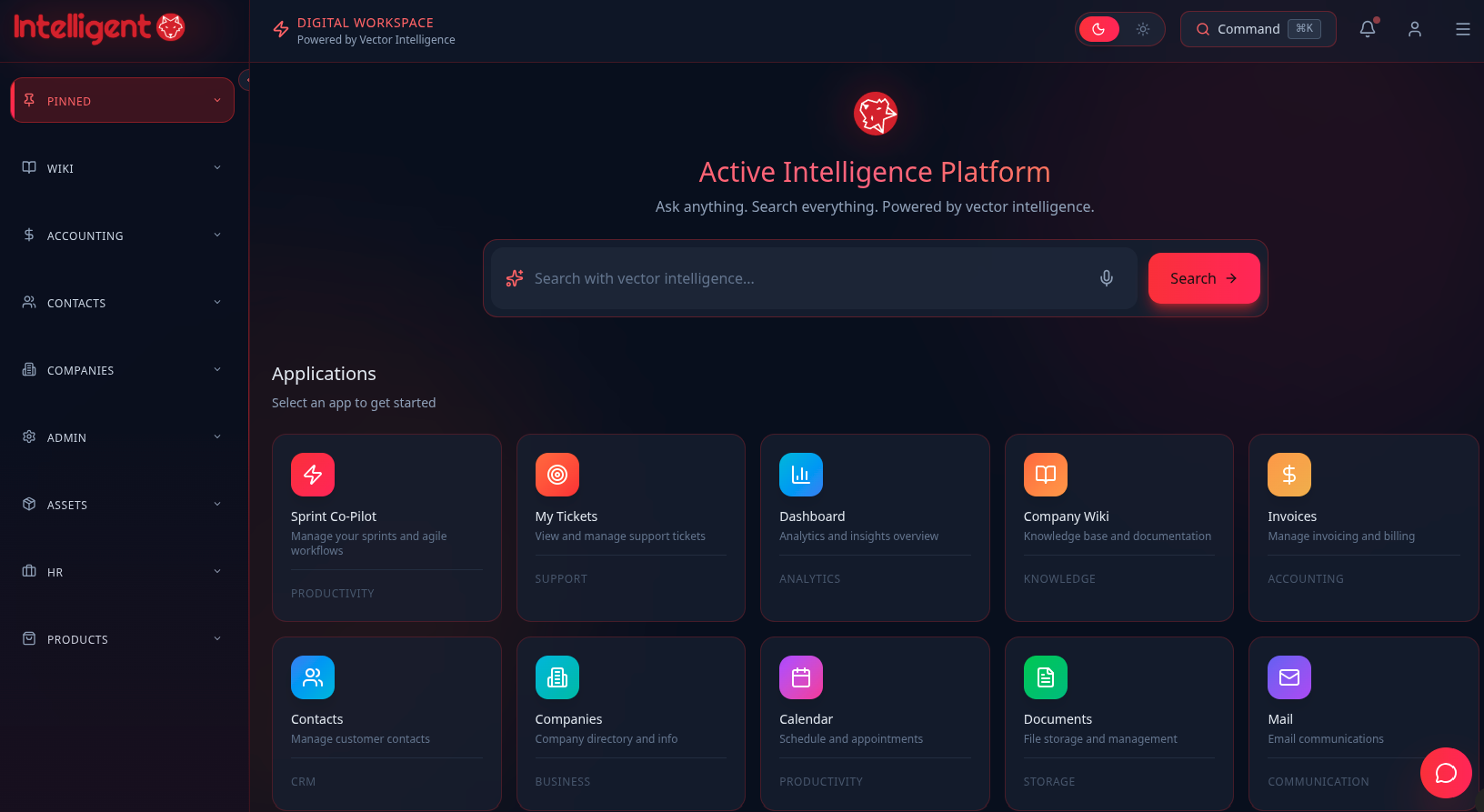
Task: Expand the Accounting sidebar chevron
Action: [217, 236]
